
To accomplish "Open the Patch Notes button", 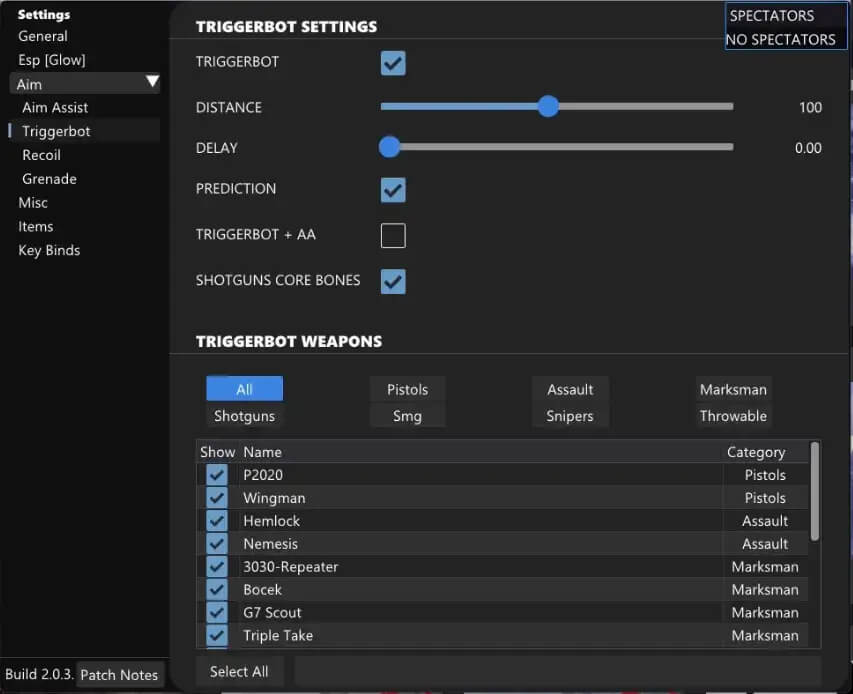I will [119, 675].
